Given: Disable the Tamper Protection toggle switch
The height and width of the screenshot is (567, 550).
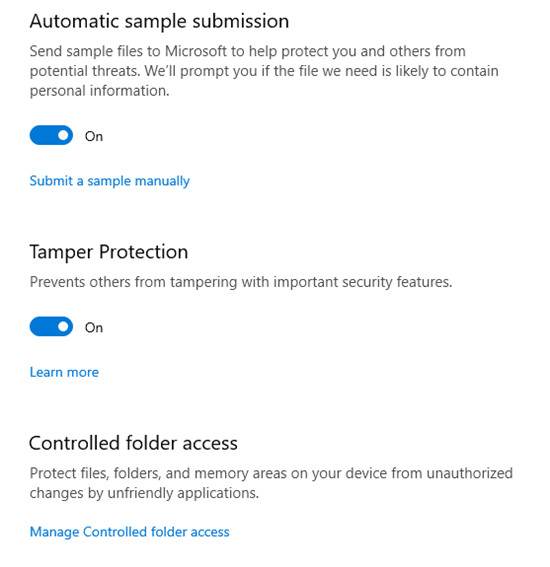Looking at the screenshot, I should pyautogui.click(x=51, y=327).
